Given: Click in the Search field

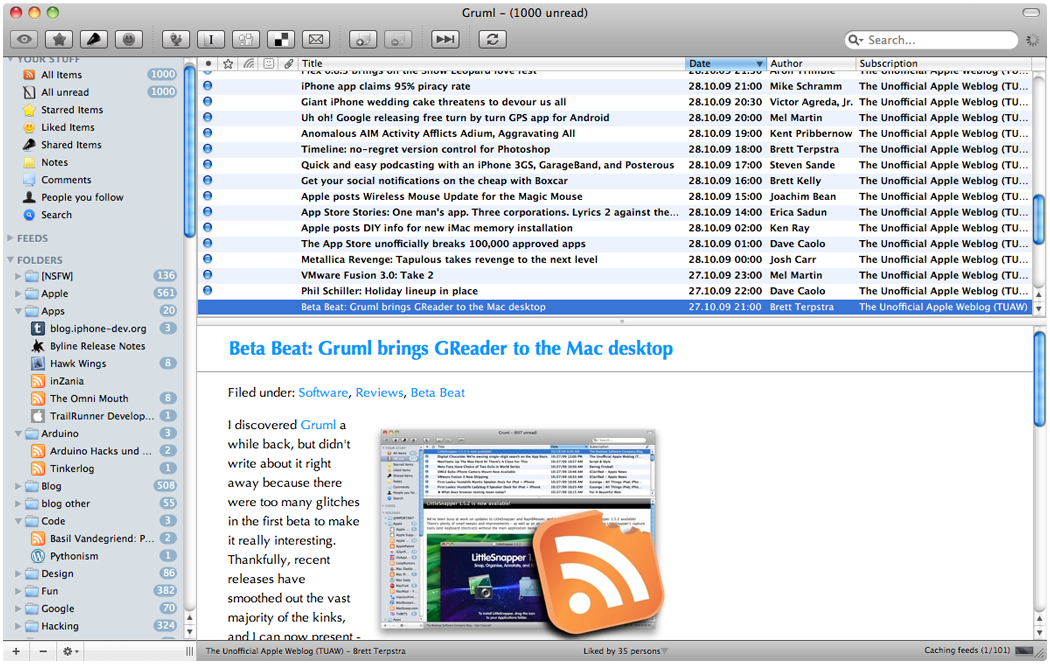Looking at the screenshot, I should (x=931, y=40).
